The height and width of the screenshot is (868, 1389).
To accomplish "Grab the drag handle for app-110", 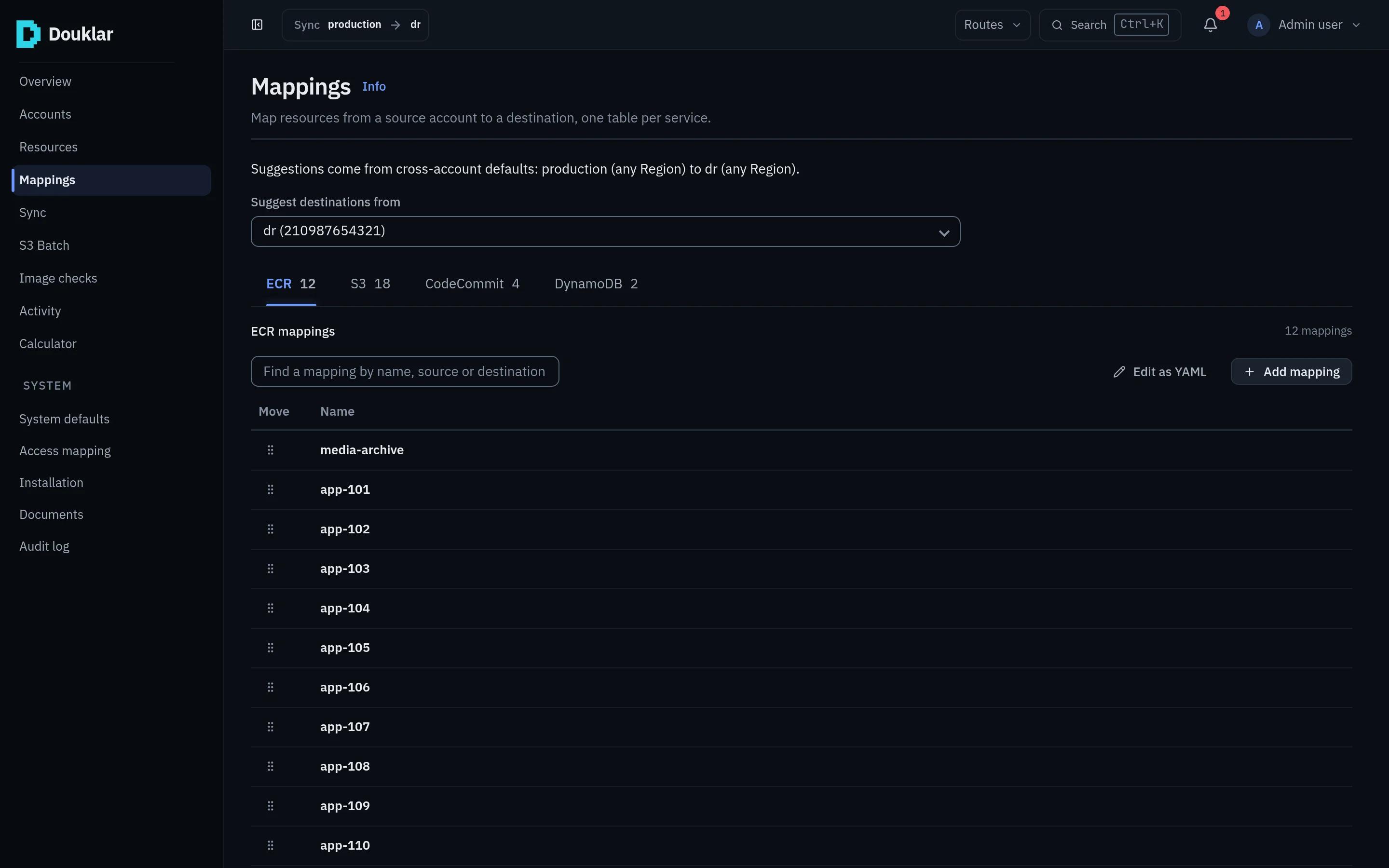I will (271, 846).
